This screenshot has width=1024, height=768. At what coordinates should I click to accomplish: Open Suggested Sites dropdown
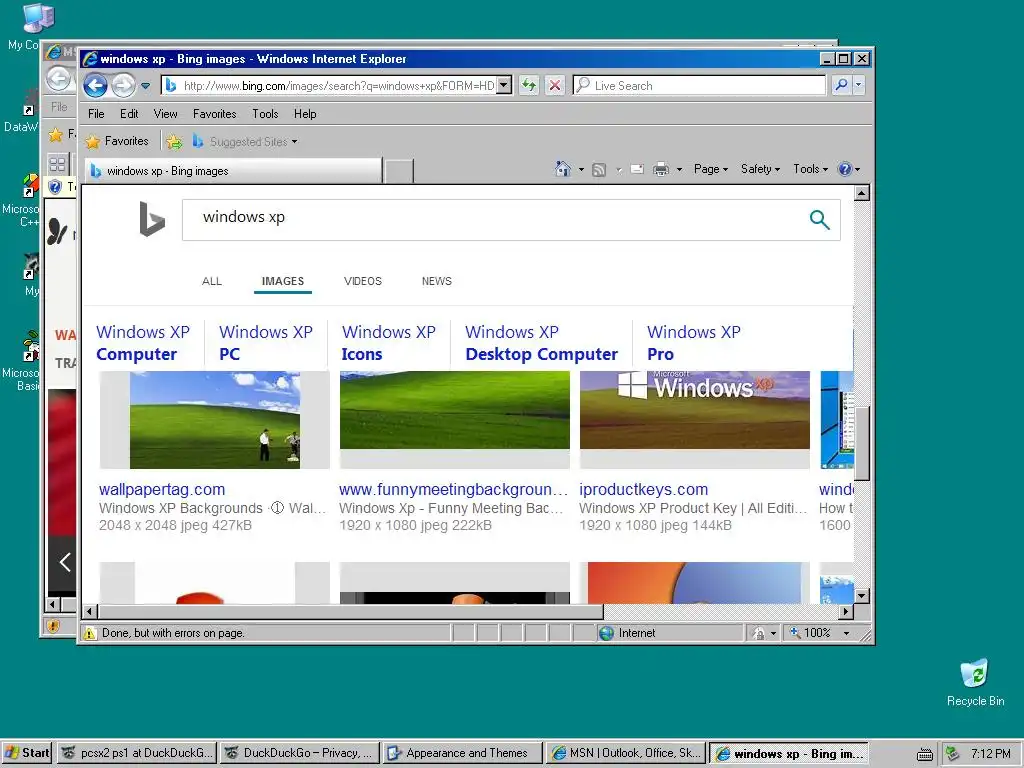click(x=245, y=141)
